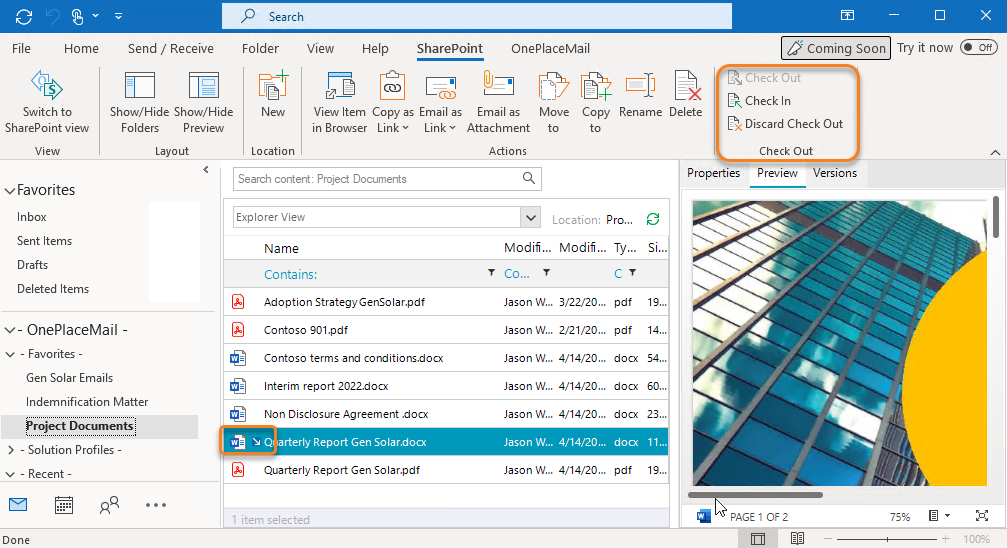Click the Move to icon
This screenshot has width=1007, height=548.
click(554, 85)
